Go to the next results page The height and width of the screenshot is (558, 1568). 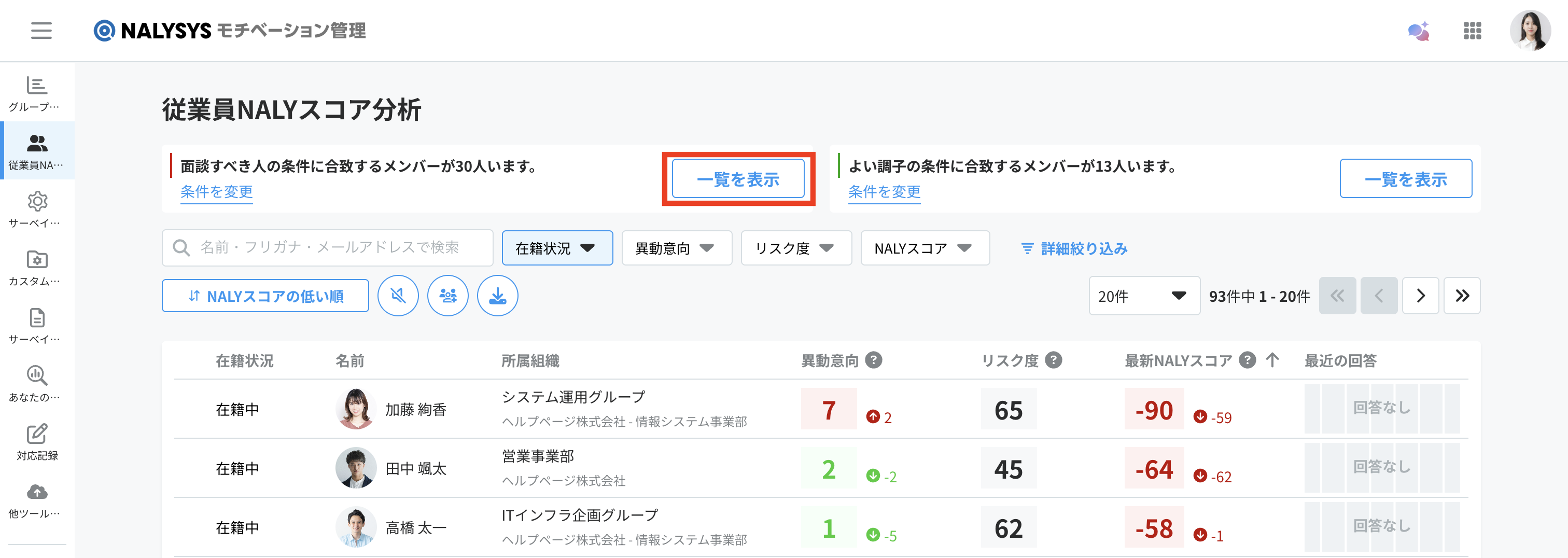[x=1420, y=296]
